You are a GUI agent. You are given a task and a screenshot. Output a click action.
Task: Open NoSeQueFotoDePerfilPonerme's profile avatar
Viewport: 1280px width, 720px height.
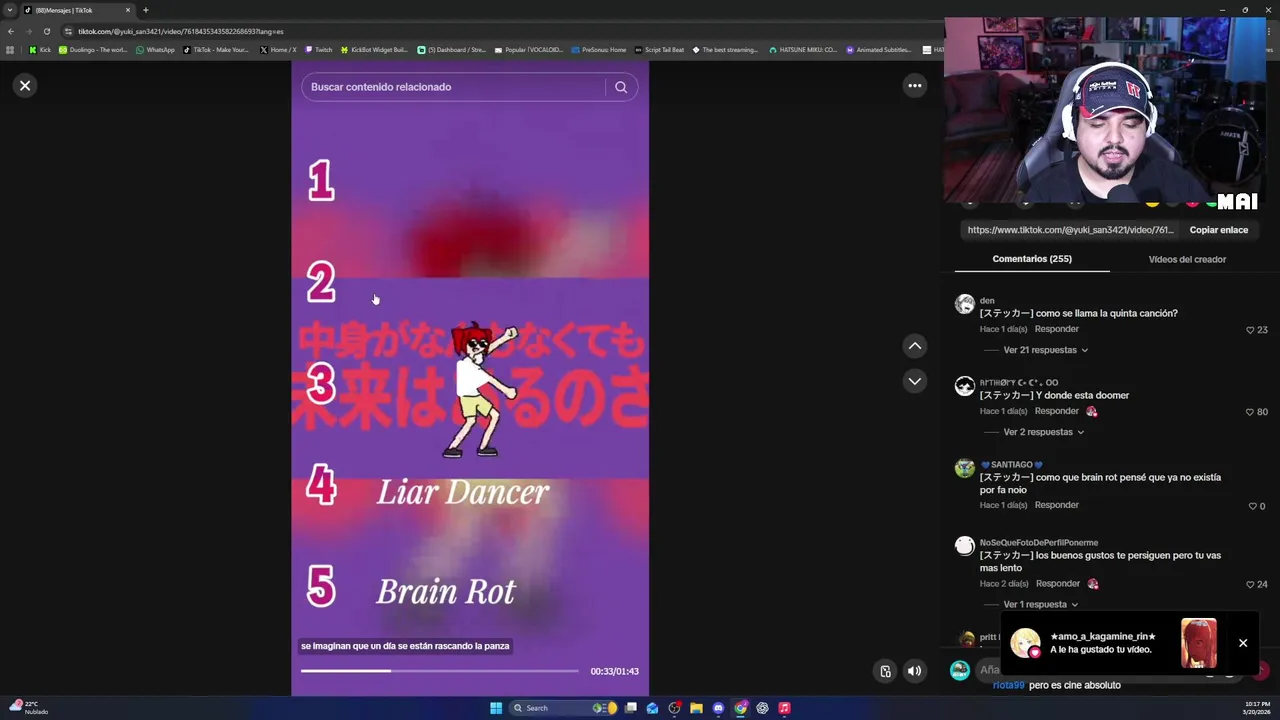(x=964, y=546)
